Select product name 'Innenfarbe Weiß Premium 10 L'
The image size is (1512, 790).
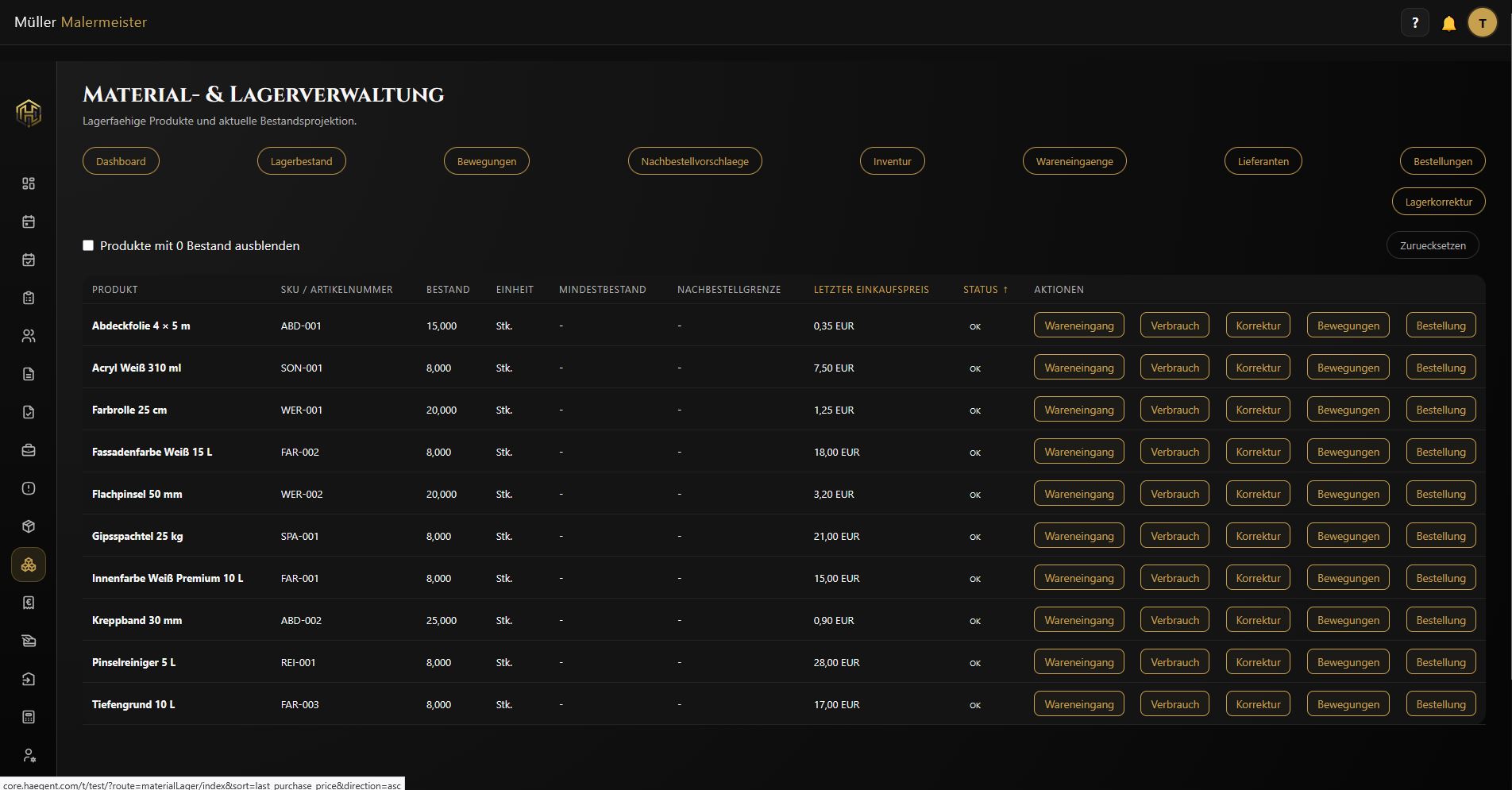[x=168, y=578]
